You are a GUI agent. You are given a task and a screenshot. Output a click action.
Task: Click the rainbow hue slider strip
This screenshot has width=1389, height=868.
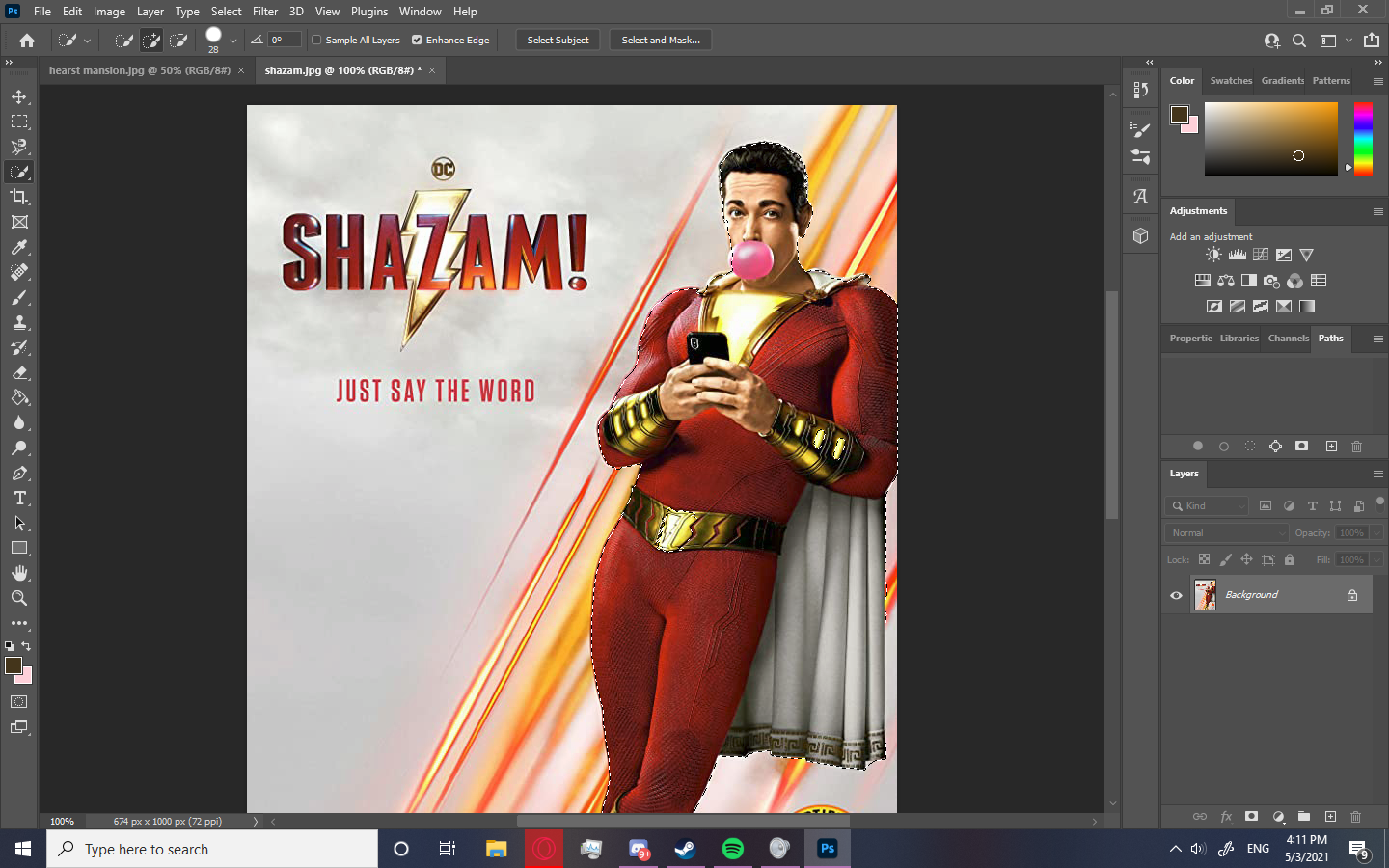click(x=1363, y=138)
